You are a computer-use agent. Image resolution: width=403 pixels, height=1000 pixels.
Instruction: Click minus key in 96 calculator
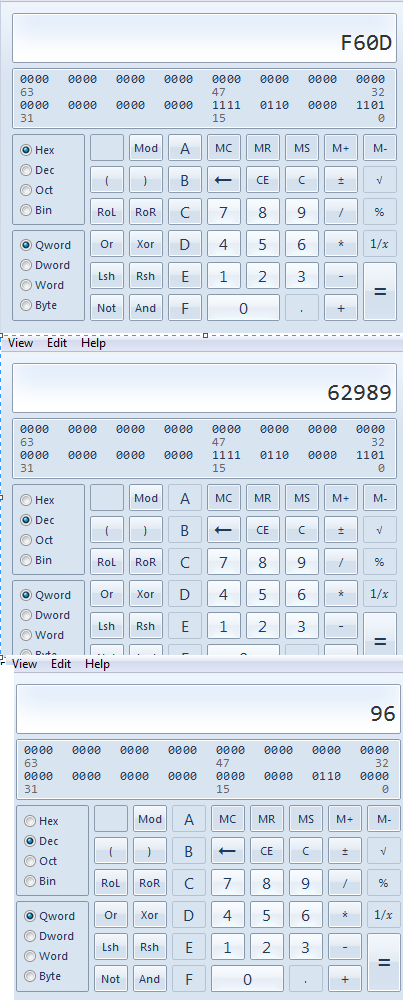(x=344, y=946)
